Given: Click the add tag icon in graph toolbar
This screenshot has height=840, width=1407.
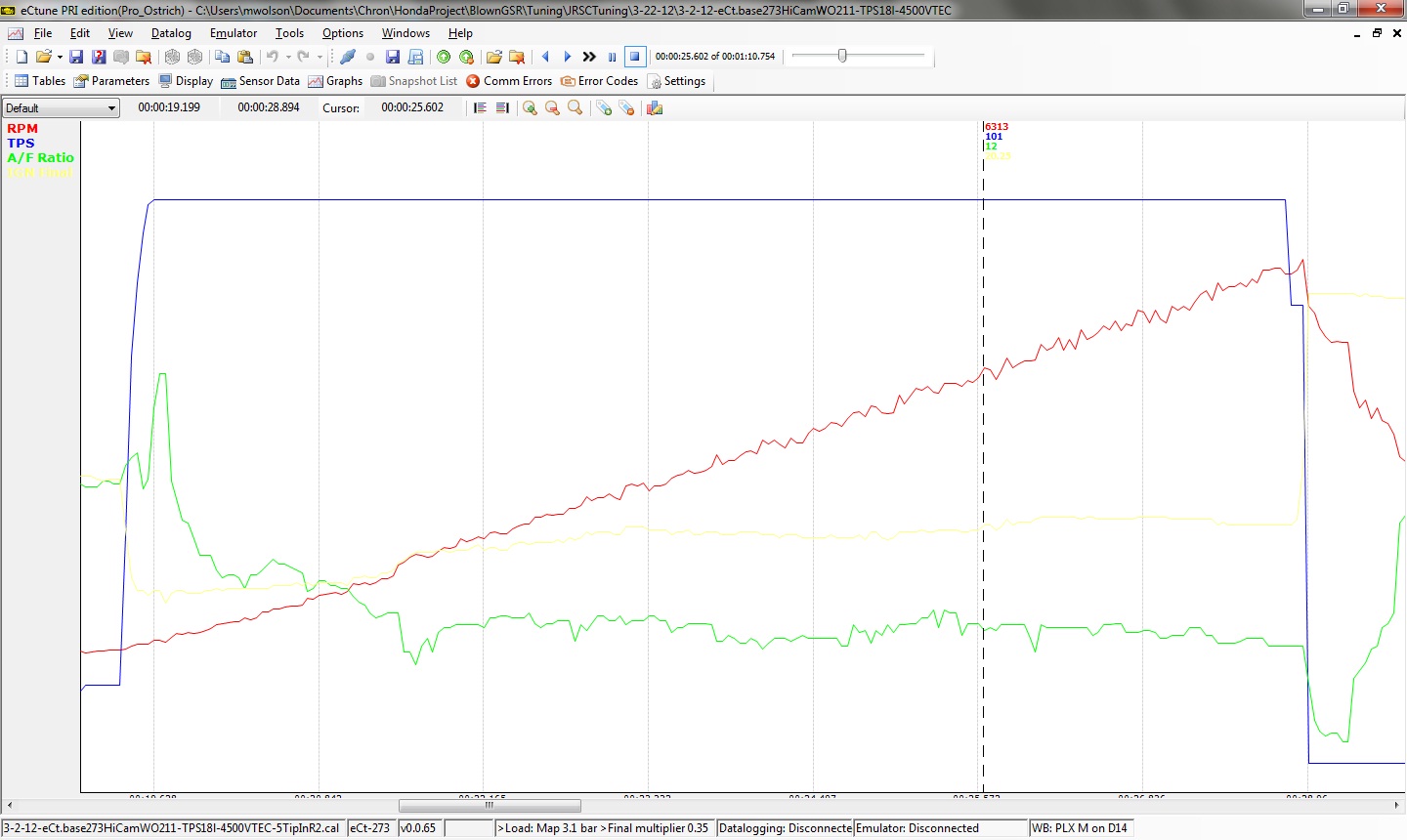Looking at the screenshot, I should [604, 108].
